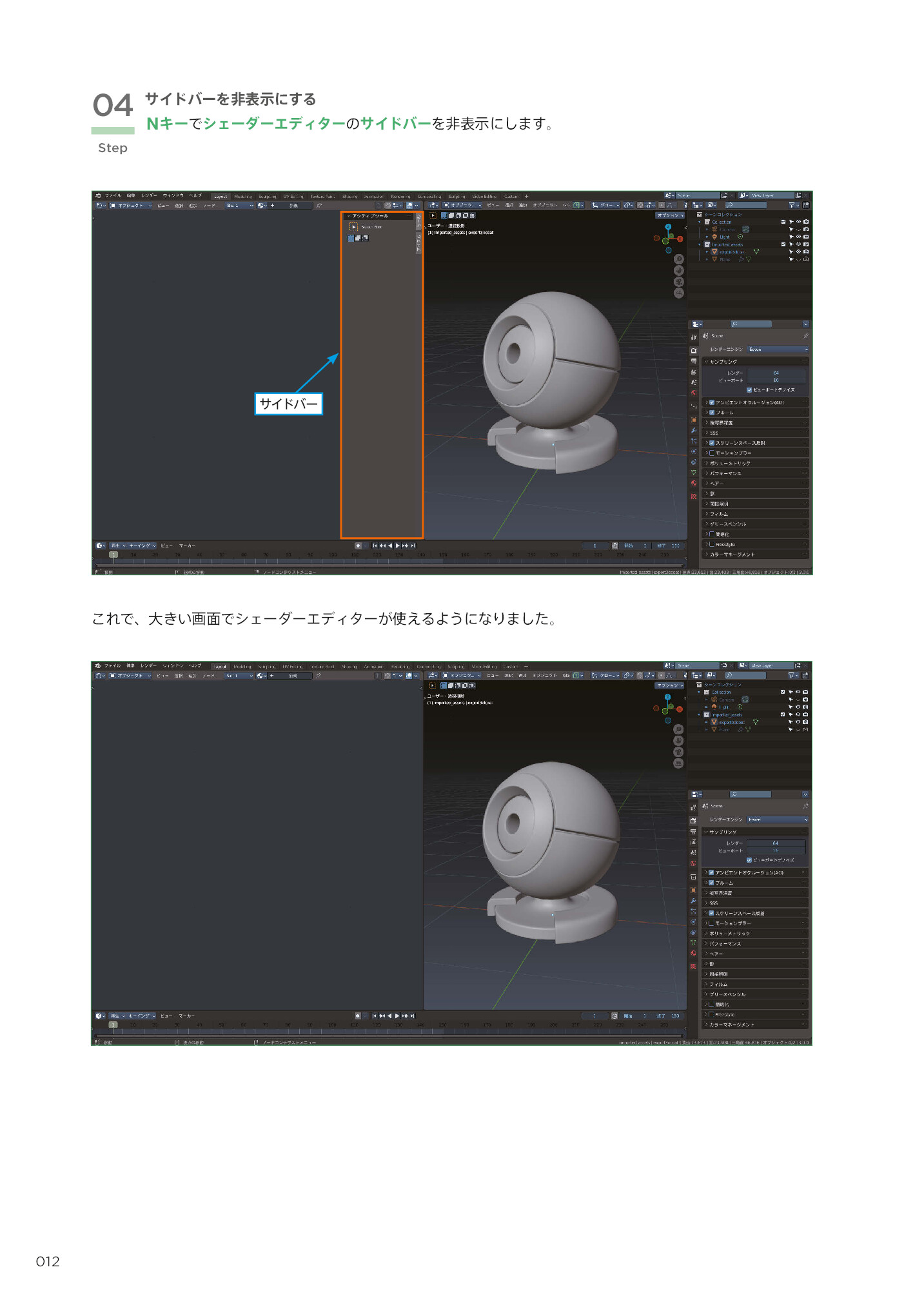
Task: Switch to the Modeling workspace tab, upper screenshot
Action: click(243, 196)
